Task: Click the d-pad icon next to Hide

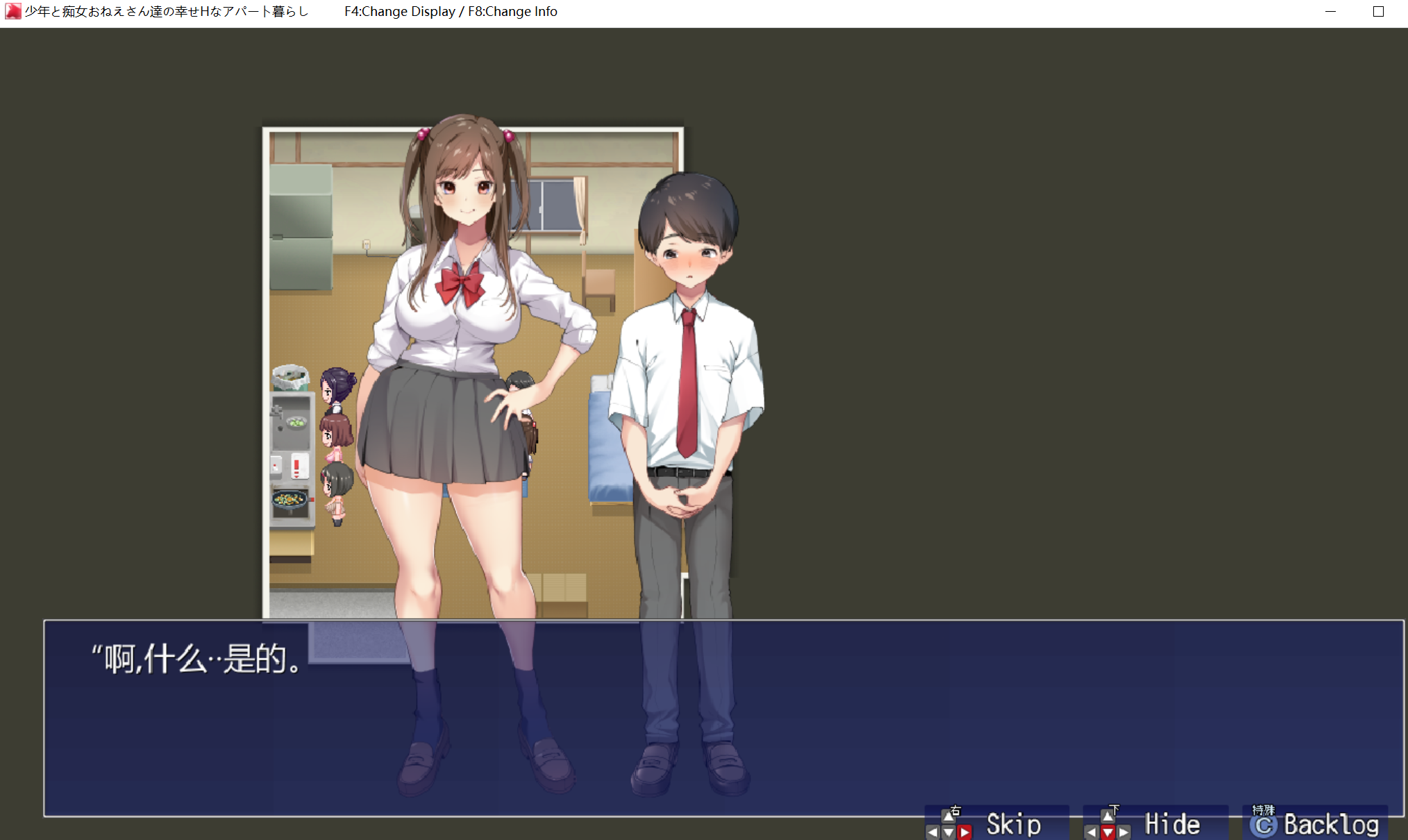Action: pyautogui.click(x=1107, y=824)
